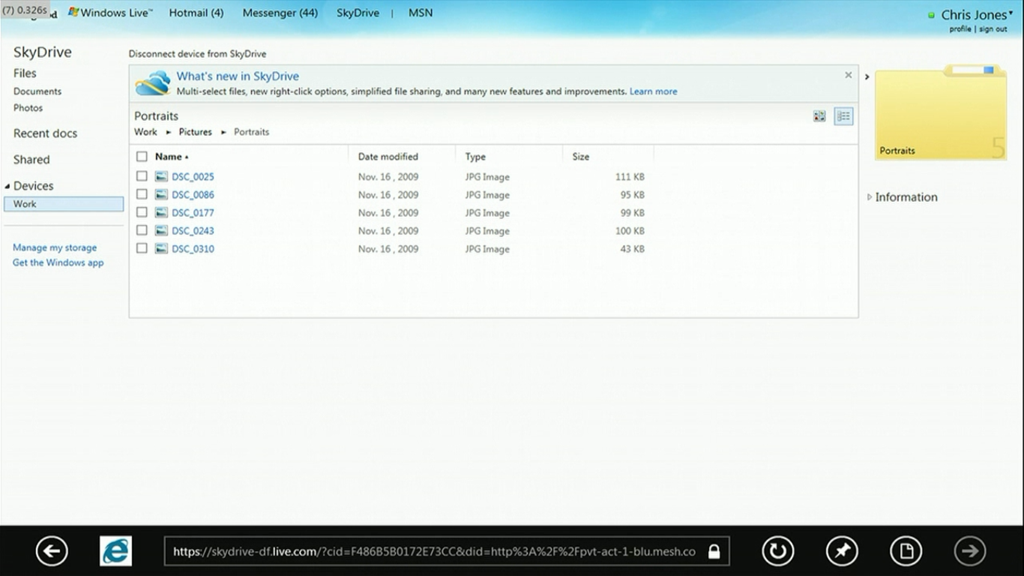Screen dimensions: 1024x576
Task: Sort files by Date modified column
Action: 388,157
